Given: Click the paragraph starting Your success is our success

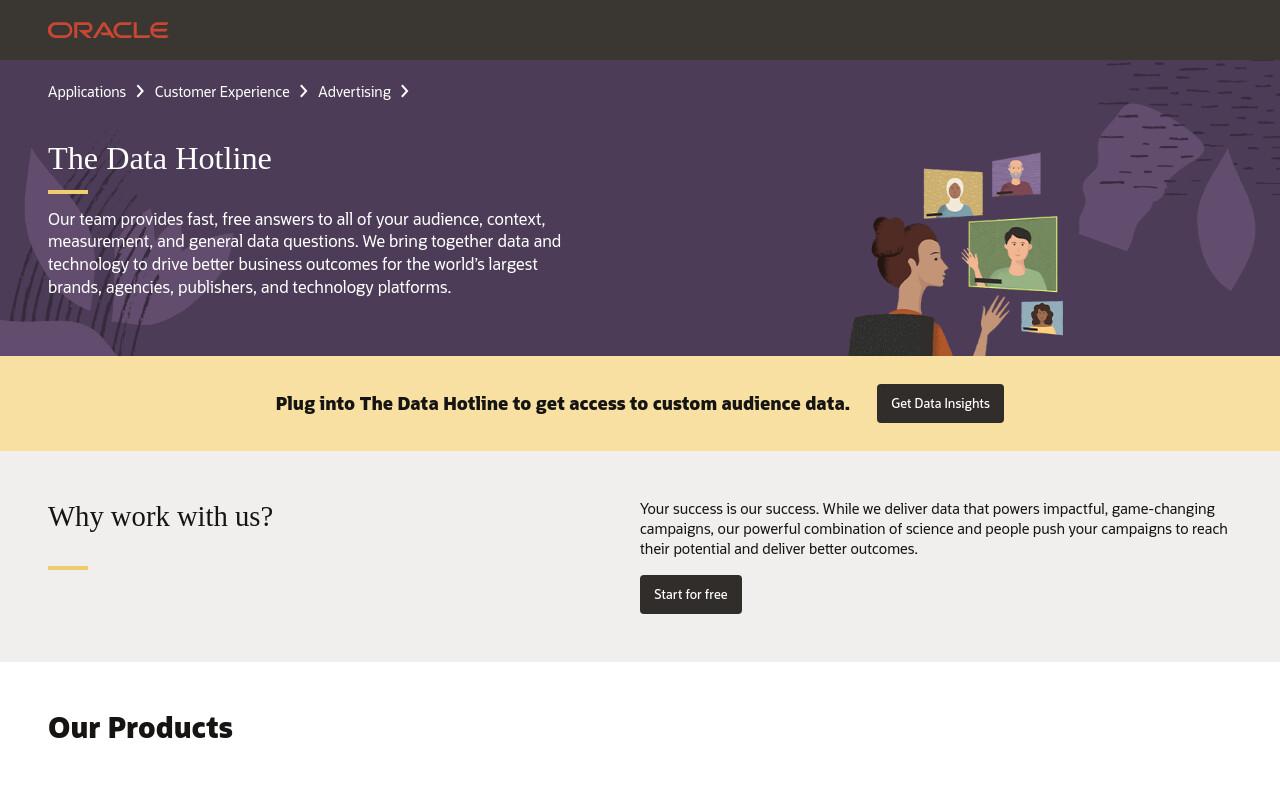Looking at the screenshot, I should pos(934,529).
